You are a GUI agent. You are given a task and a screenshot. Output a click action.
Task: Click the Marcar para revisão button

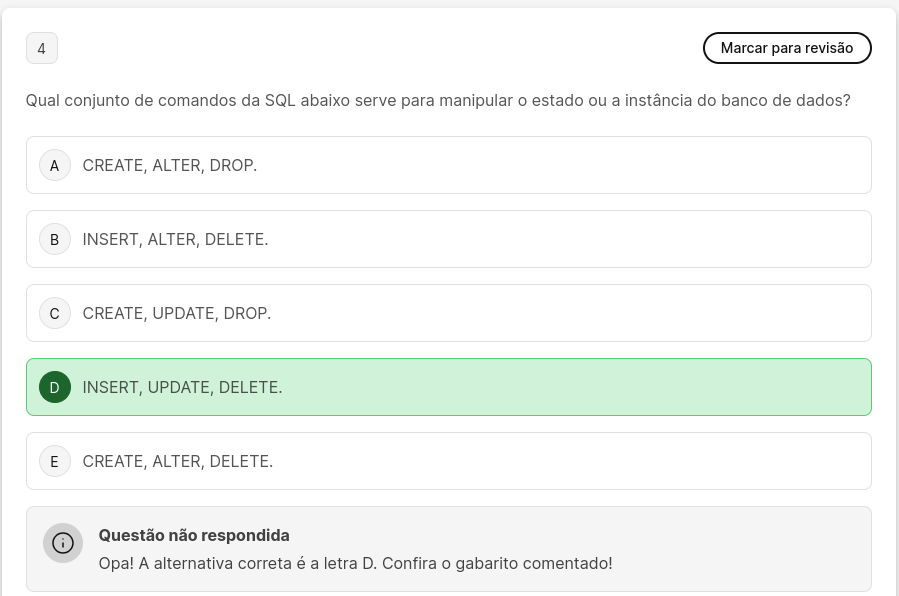pyautogui.click(x=787, y=48)
